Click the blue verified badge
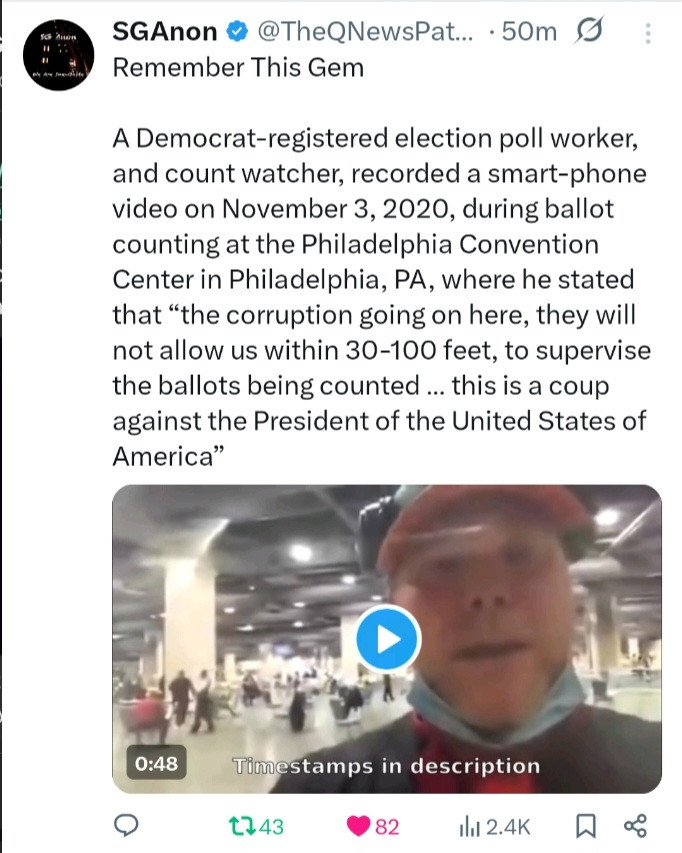The width and height of the screenshot is (682, 853). [x=236, y=32]
